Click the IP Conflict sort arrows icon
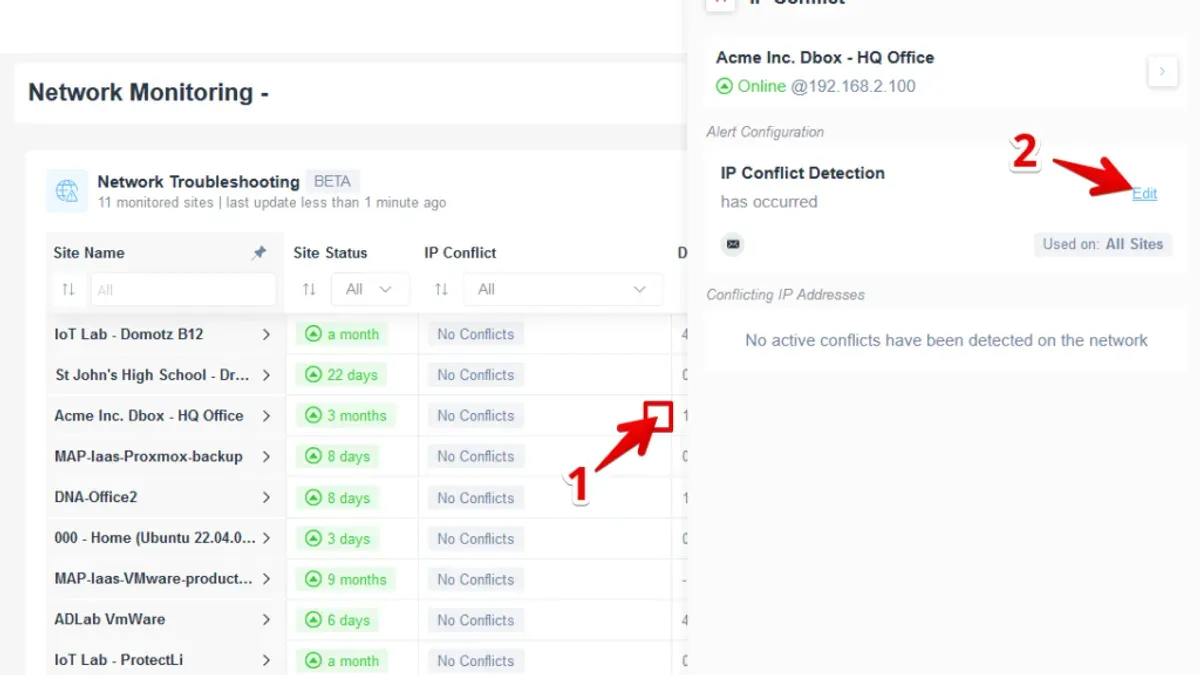The width and height of the screenshot is (1200, 675). [441, 289]
